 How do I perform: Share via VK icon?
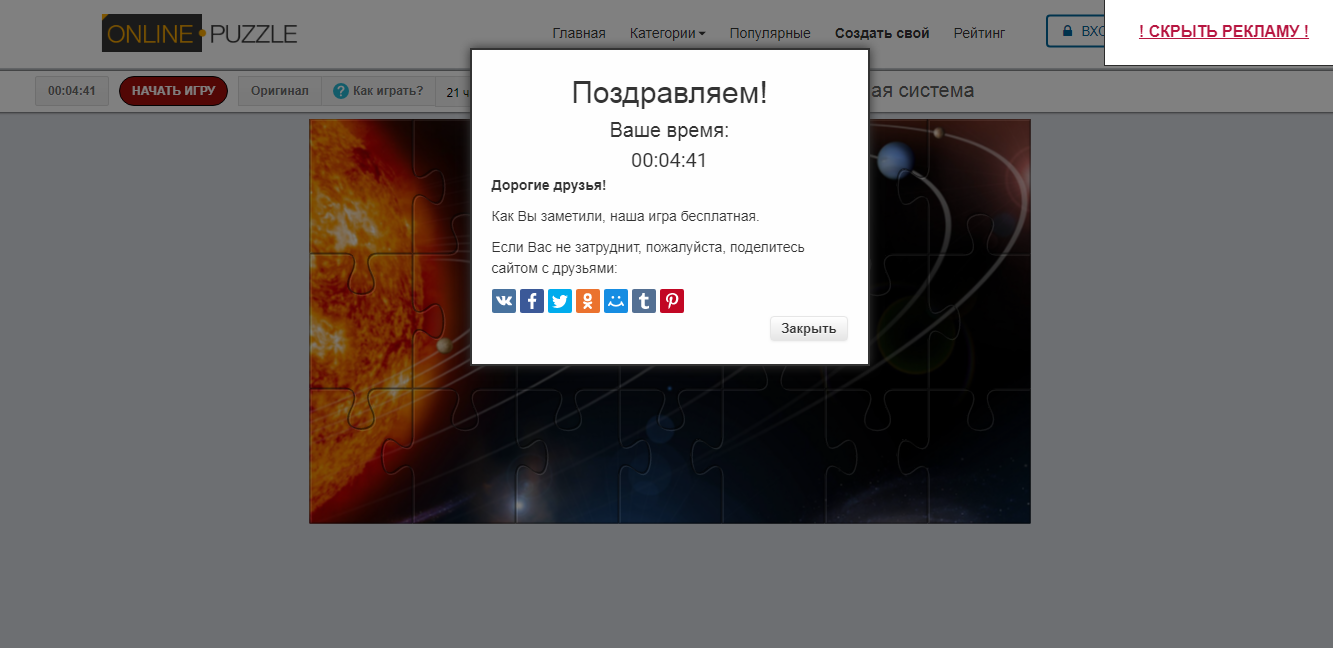504,301
